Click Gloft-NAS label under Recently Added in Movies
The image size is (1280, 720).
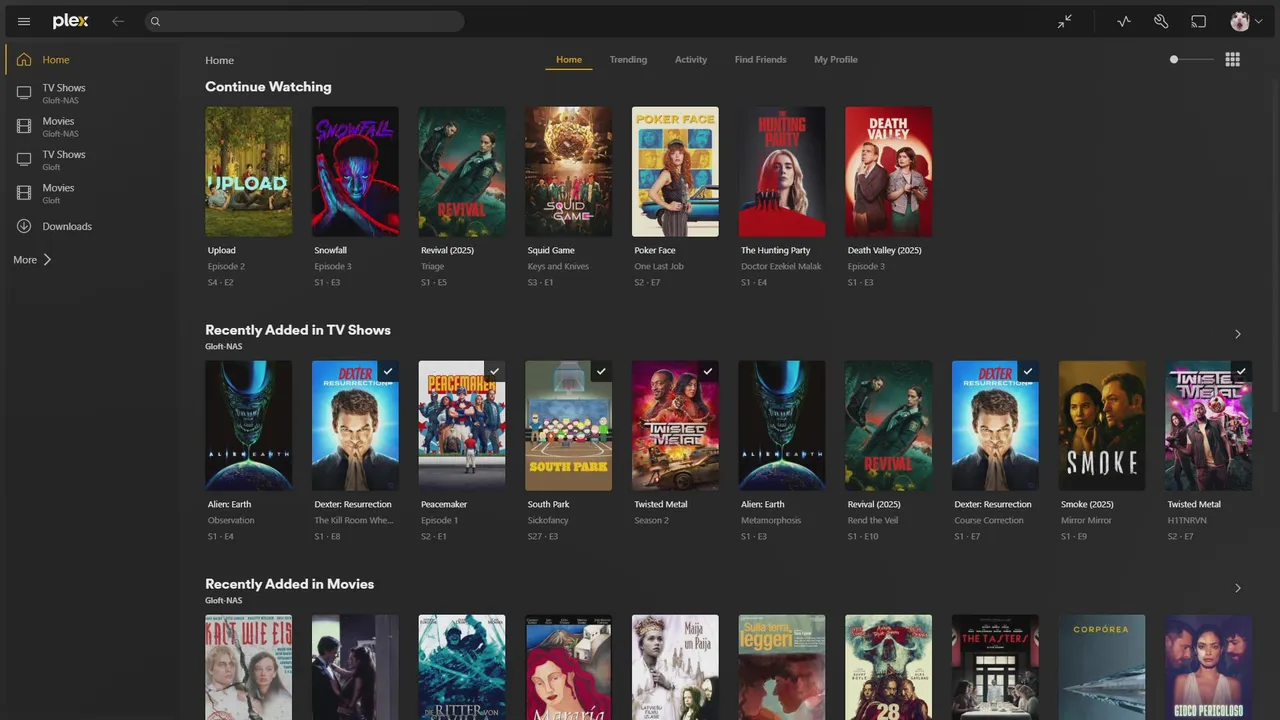(224, 601)
